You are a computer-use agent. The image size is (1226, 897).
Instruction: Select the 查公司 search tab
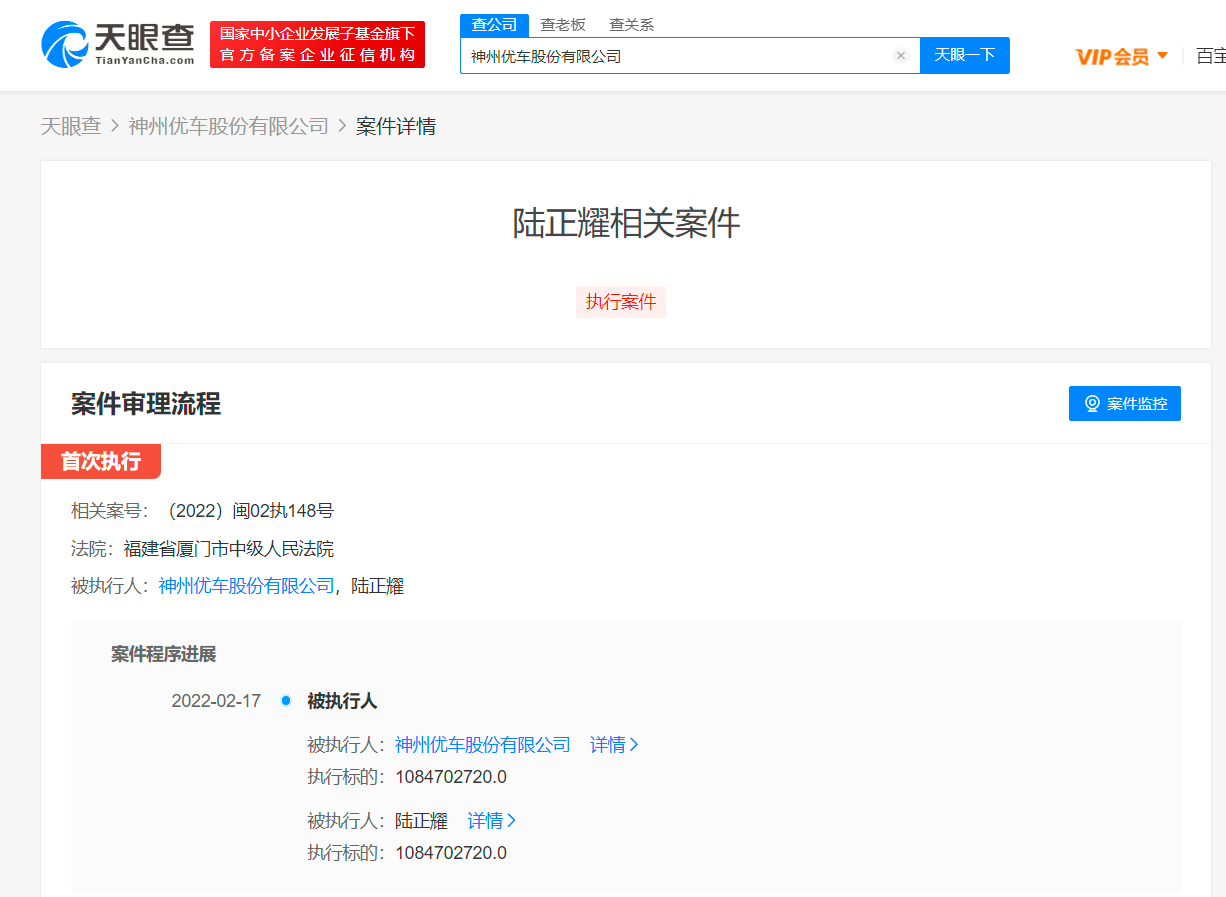(x=494, y=25)
